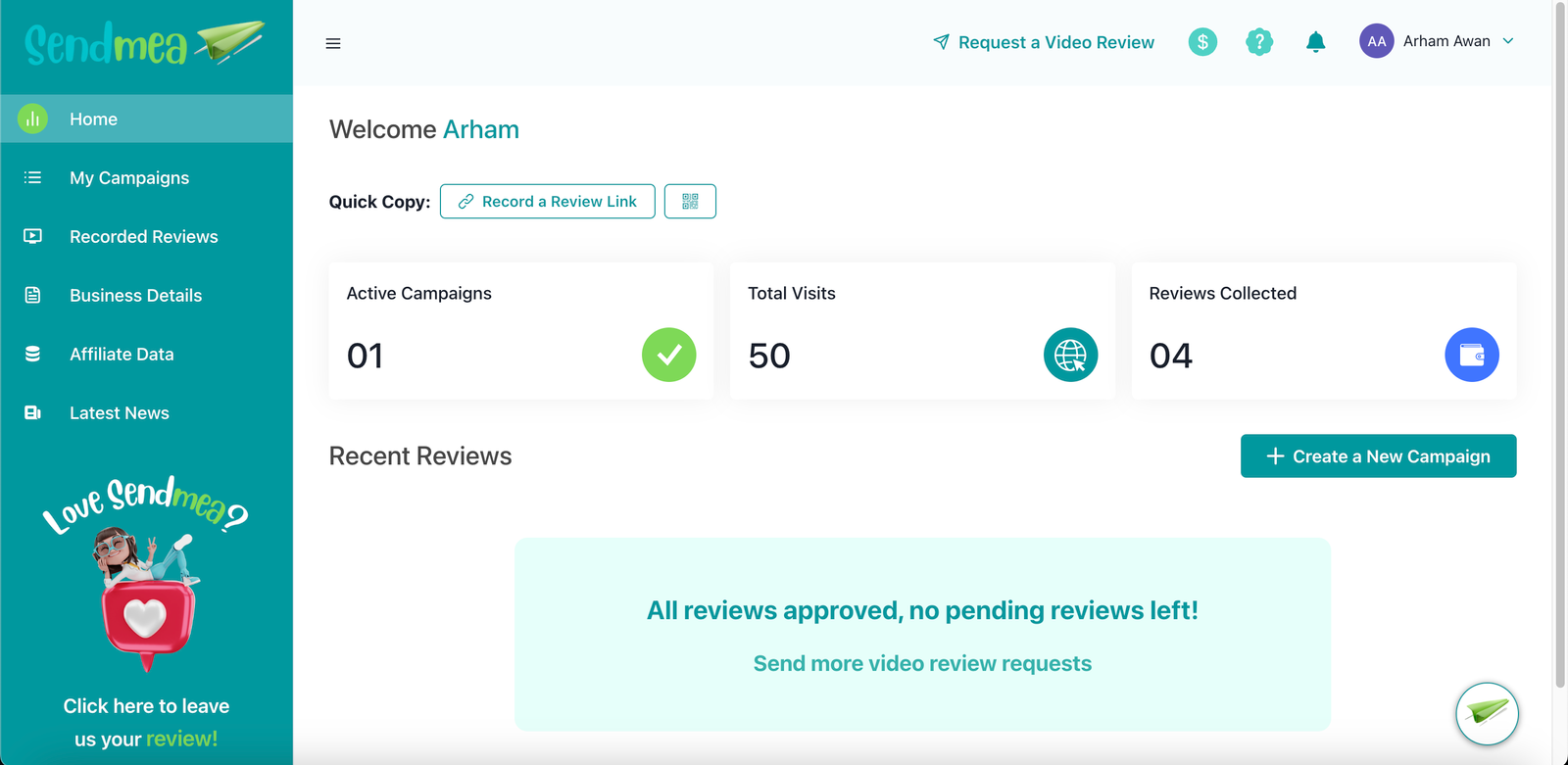Open the dollar sign earnings icon
This screenshot has height=765, width=1568.
(x=1202, y=42)
